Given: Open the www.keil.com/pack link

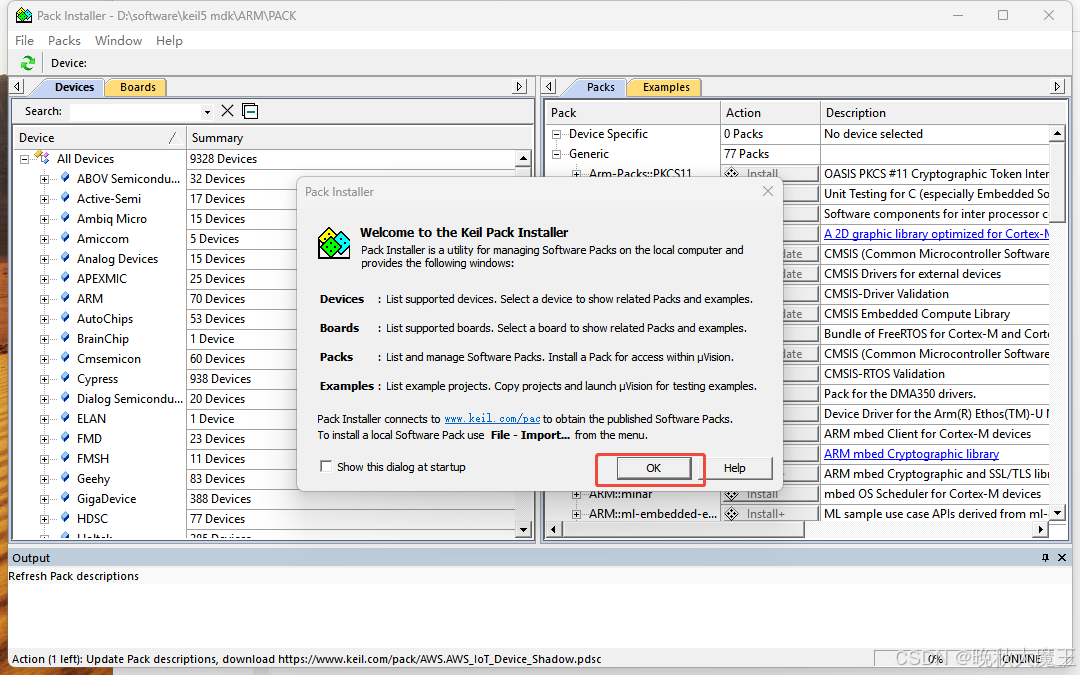Looking at the screenshot, I should click(x=492, y=419).
